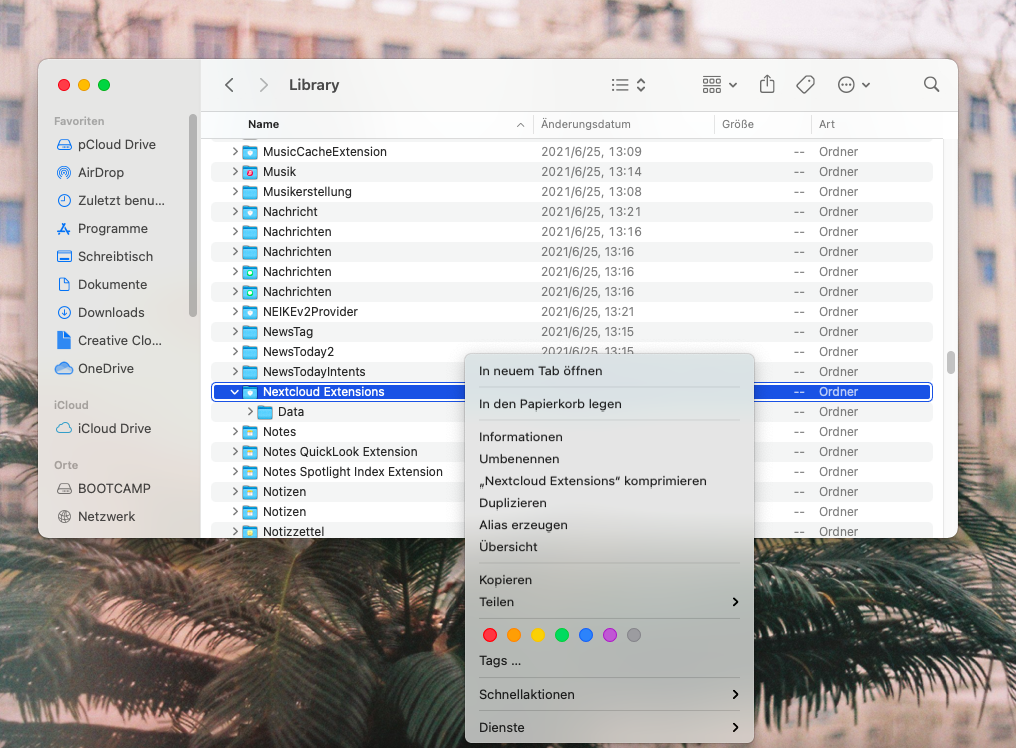1016x748 pixels.
Task: Select the NewsTag folder icon
Action: coord(249,332)
